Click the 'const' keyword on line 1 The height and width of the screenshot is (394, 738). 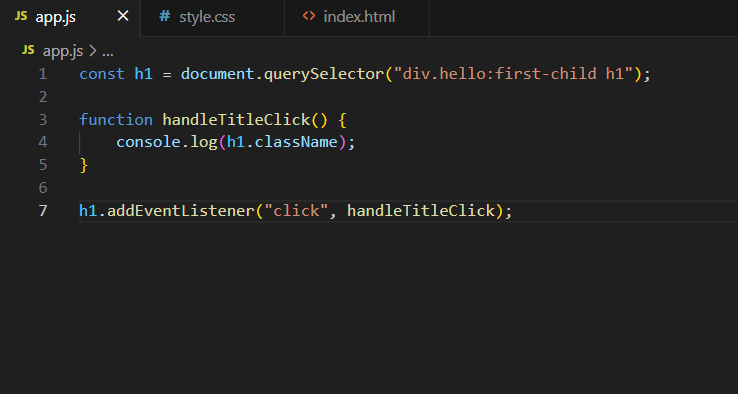tap(102, 74)
